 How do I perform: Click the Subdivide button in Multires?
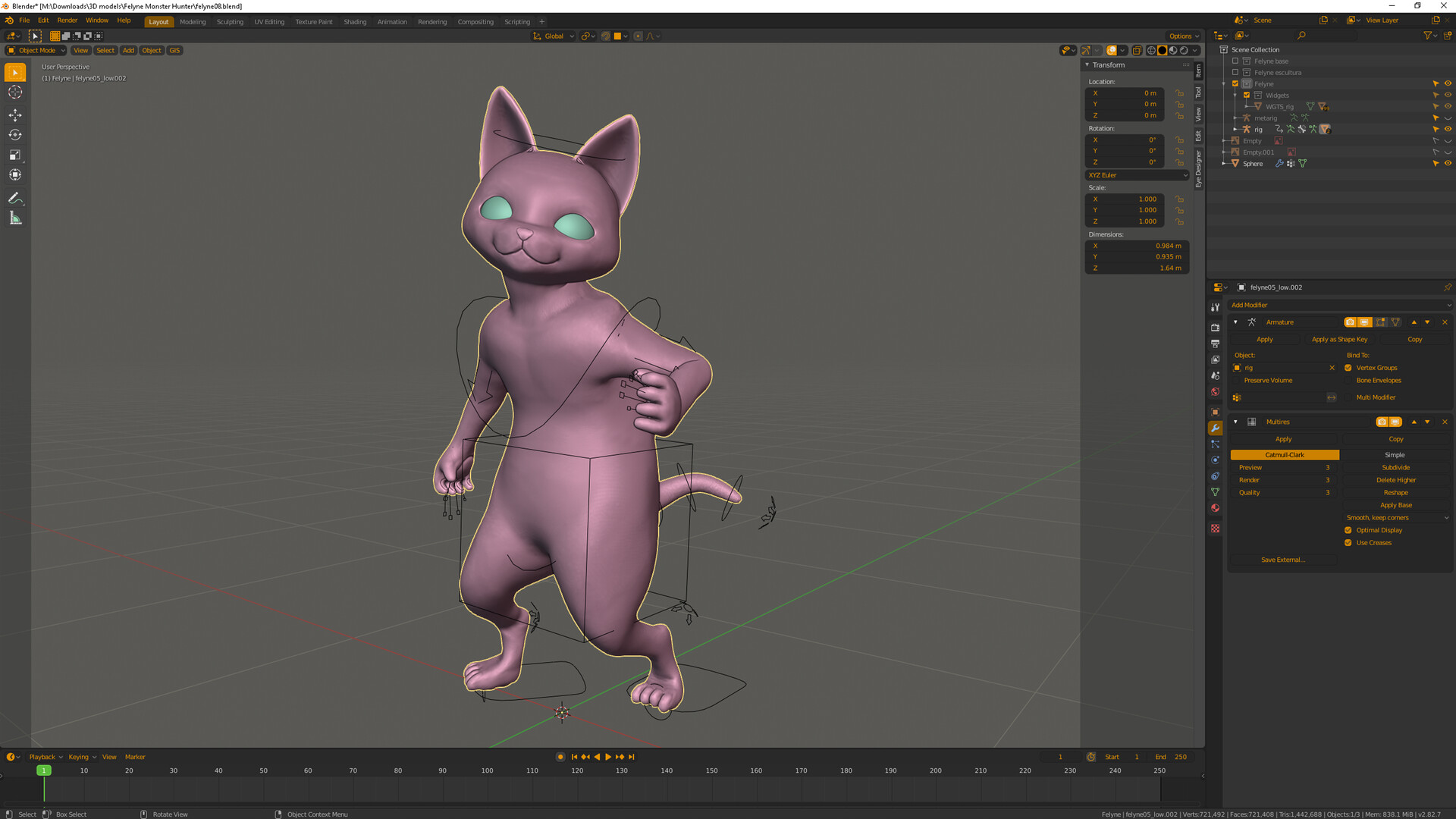pos(1395,468)
